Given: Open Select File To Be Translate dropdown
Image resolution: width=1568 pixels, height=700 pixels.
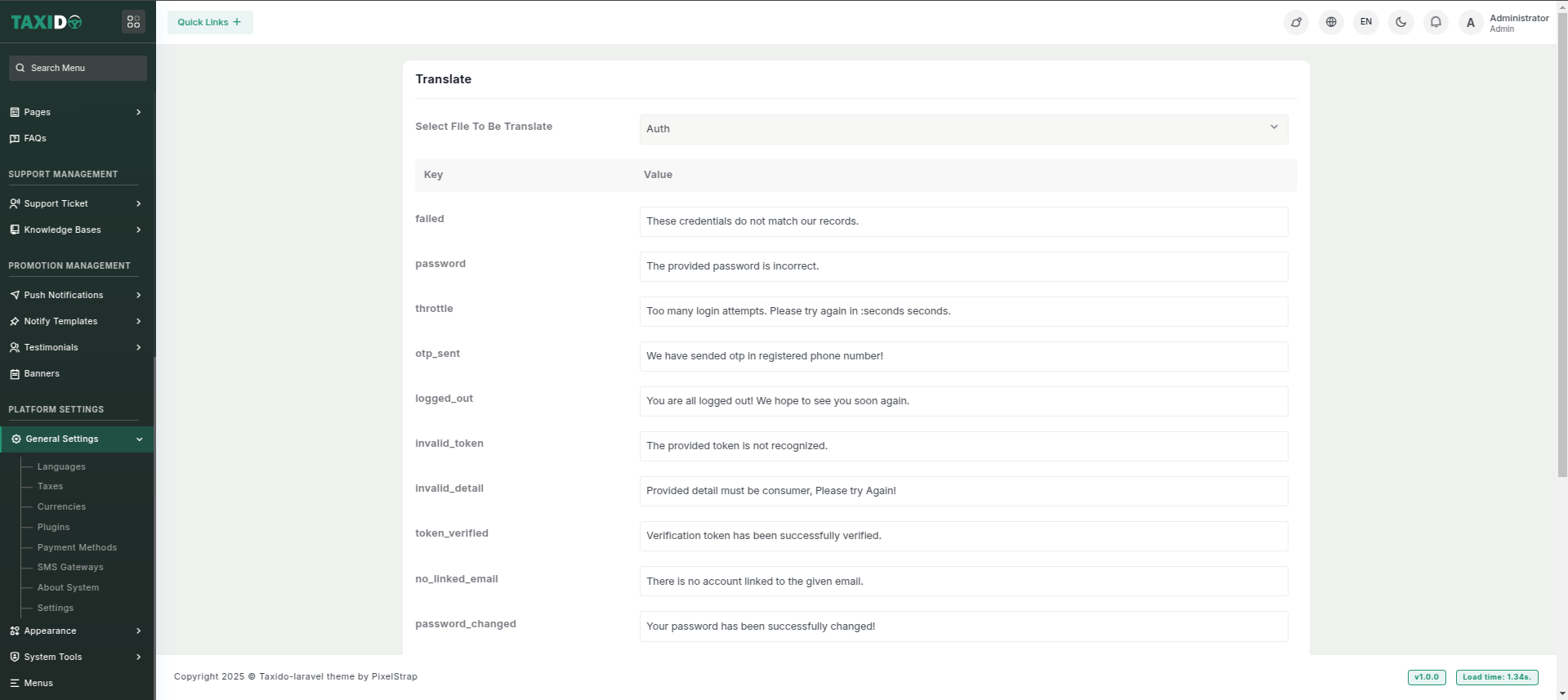Looking at the screenshot, I should (x=963, y=129).
